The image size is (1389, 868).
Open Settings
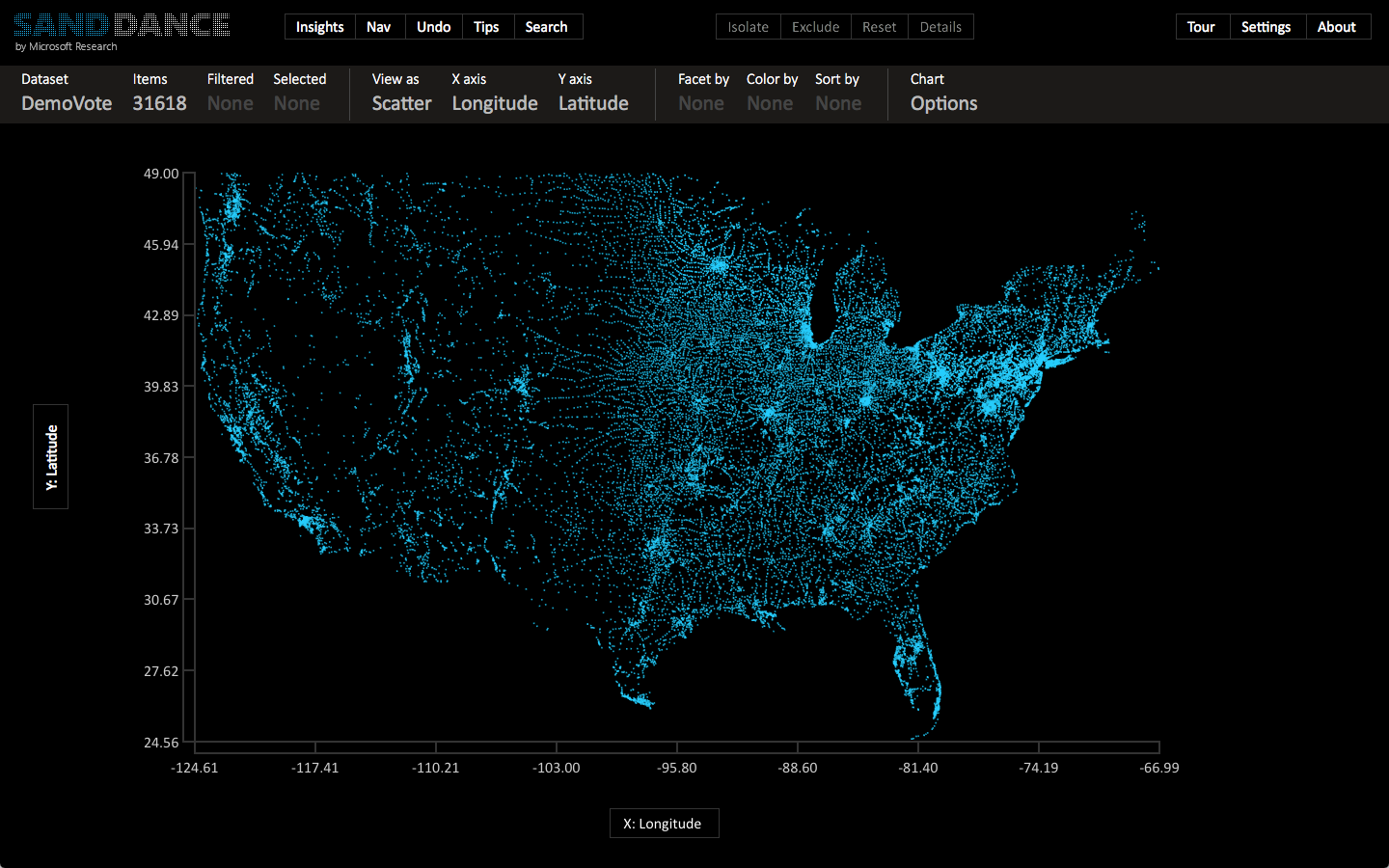tap(1266, 27)
